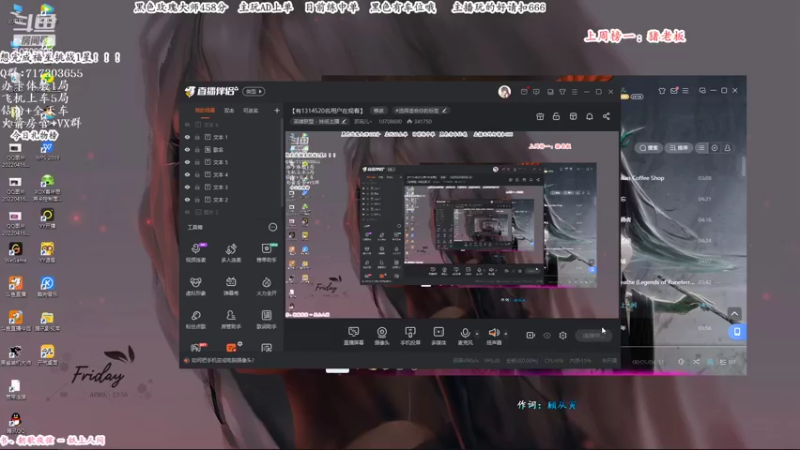This screenshot has width=800, height=450.
Task: Expand speaker options arrow
Action: (x=506, y=334)
